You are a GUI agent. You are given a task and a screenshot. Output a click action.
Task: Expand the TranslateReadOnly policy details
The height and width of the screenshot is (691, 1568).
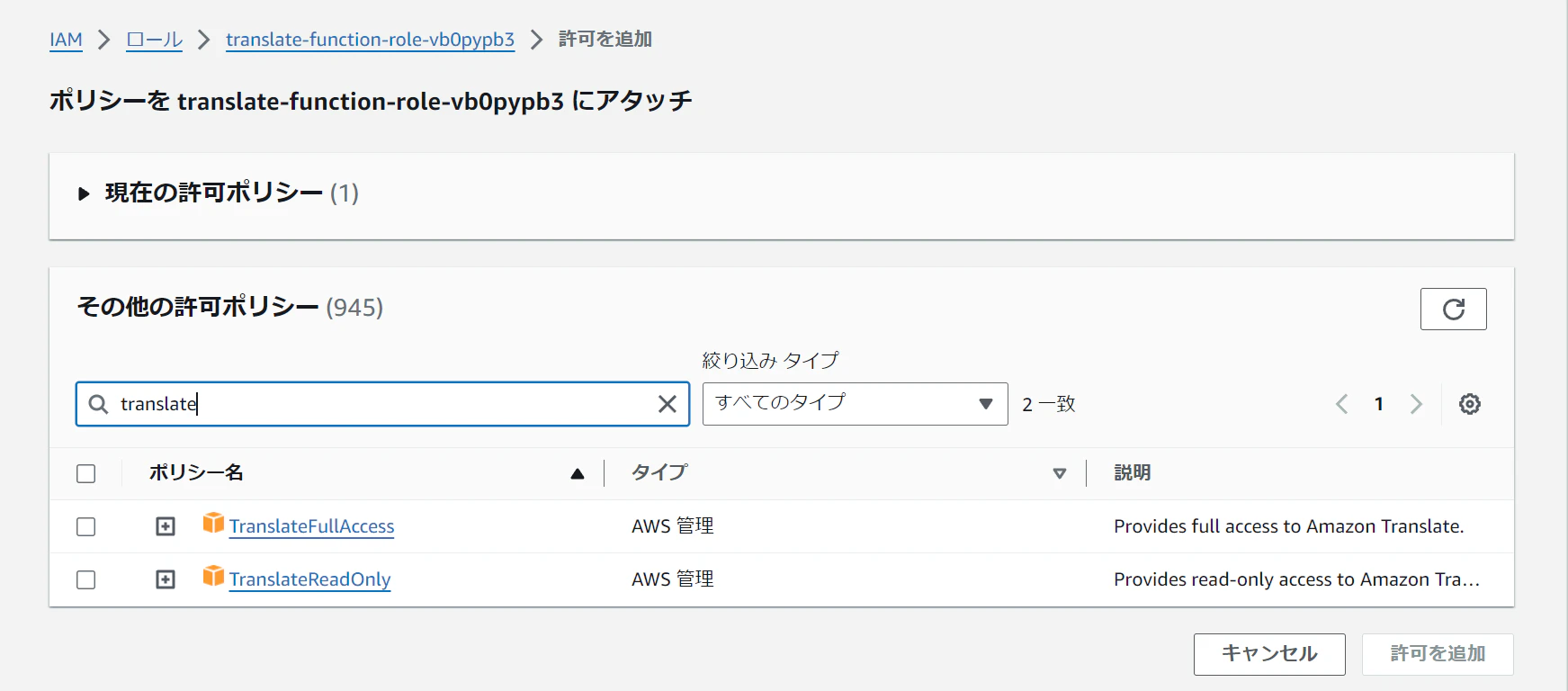click(x=166, y=579)
